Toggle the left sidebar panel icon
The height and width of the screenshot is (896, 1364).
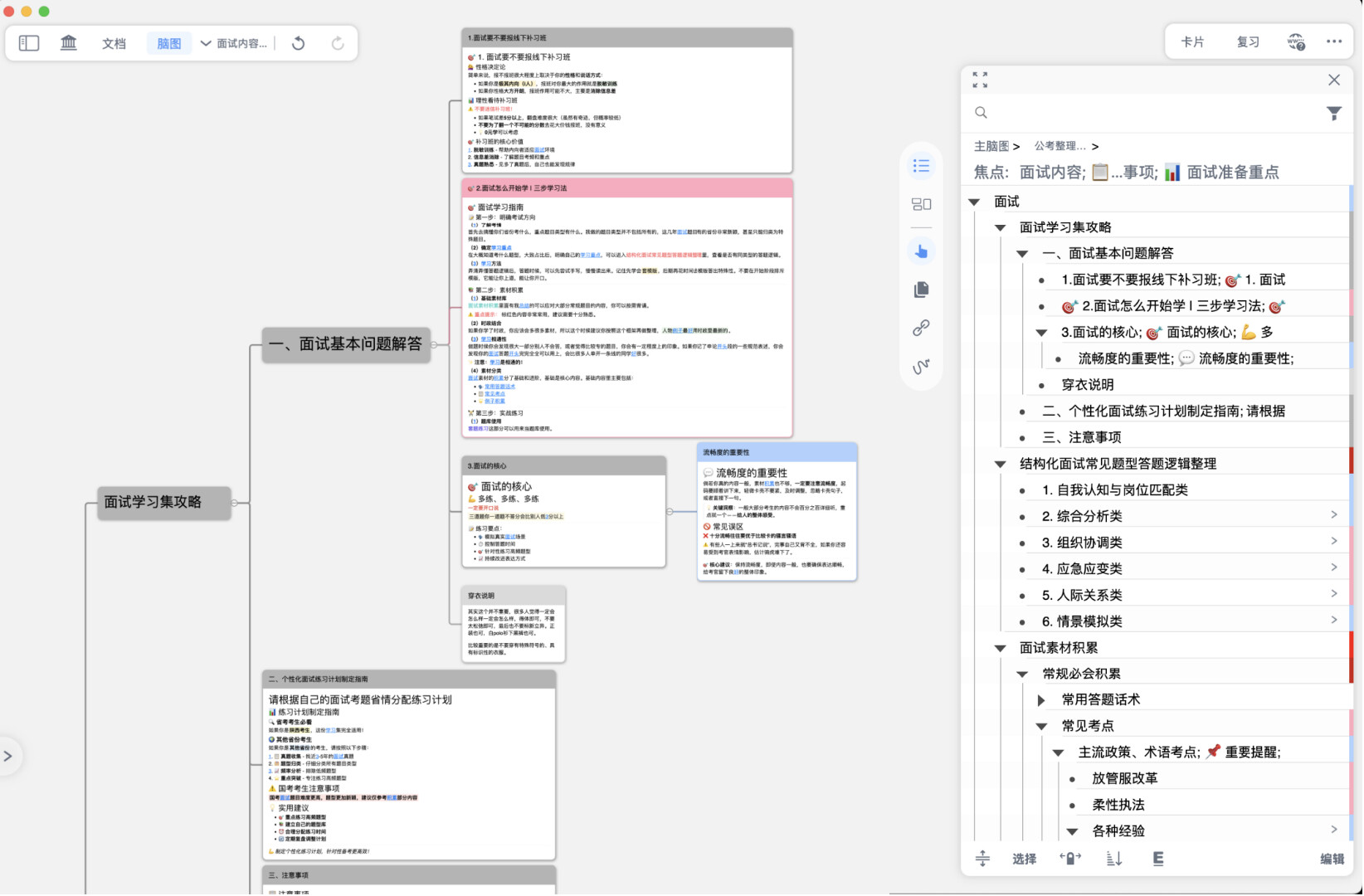[29, 43]
